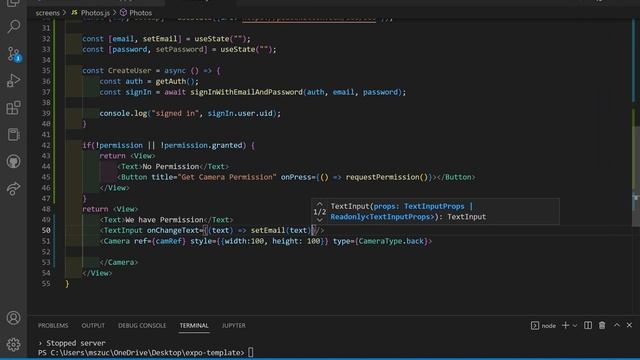The image size is (640, 360).
Task: Kill the terminal with trash icon
Action: point(602,325)
